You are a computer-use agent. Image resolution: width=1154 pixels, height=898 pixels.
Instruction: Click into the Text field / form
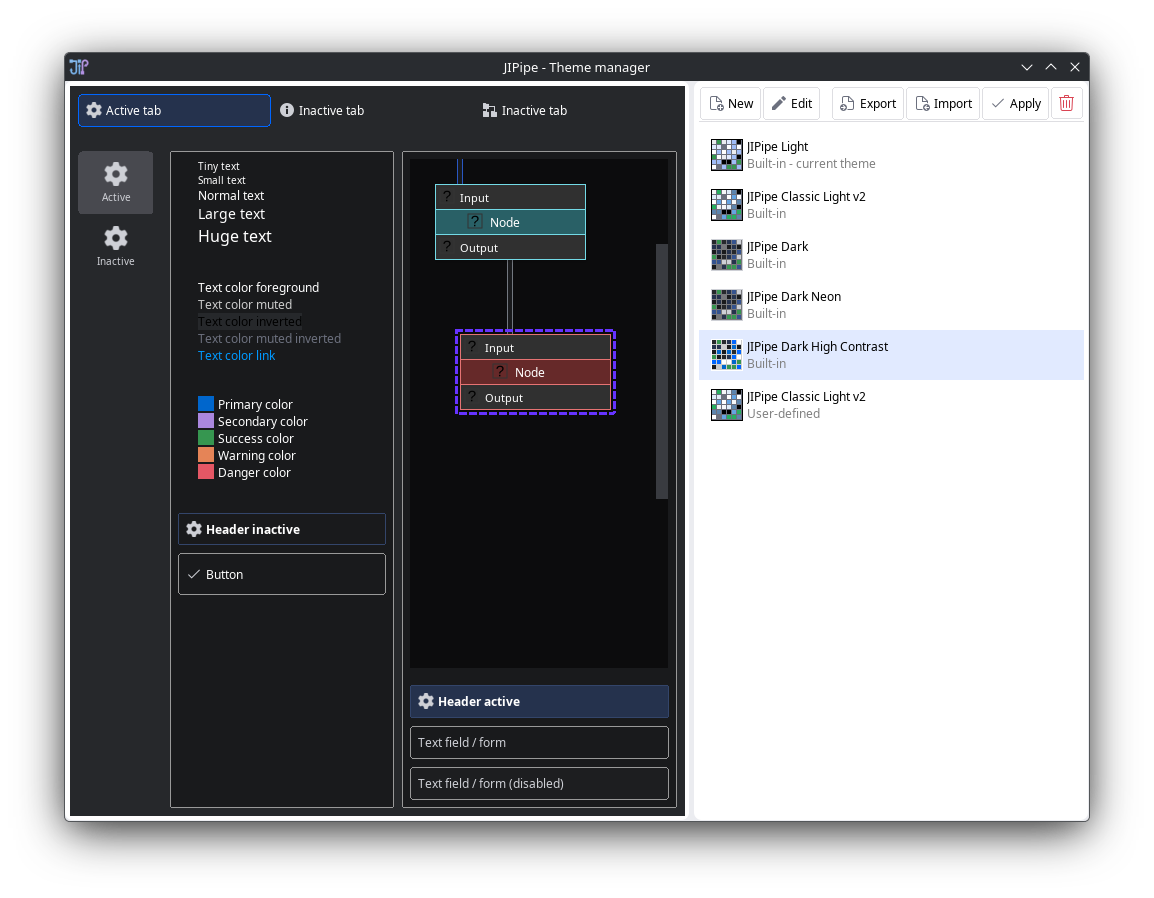539,743
